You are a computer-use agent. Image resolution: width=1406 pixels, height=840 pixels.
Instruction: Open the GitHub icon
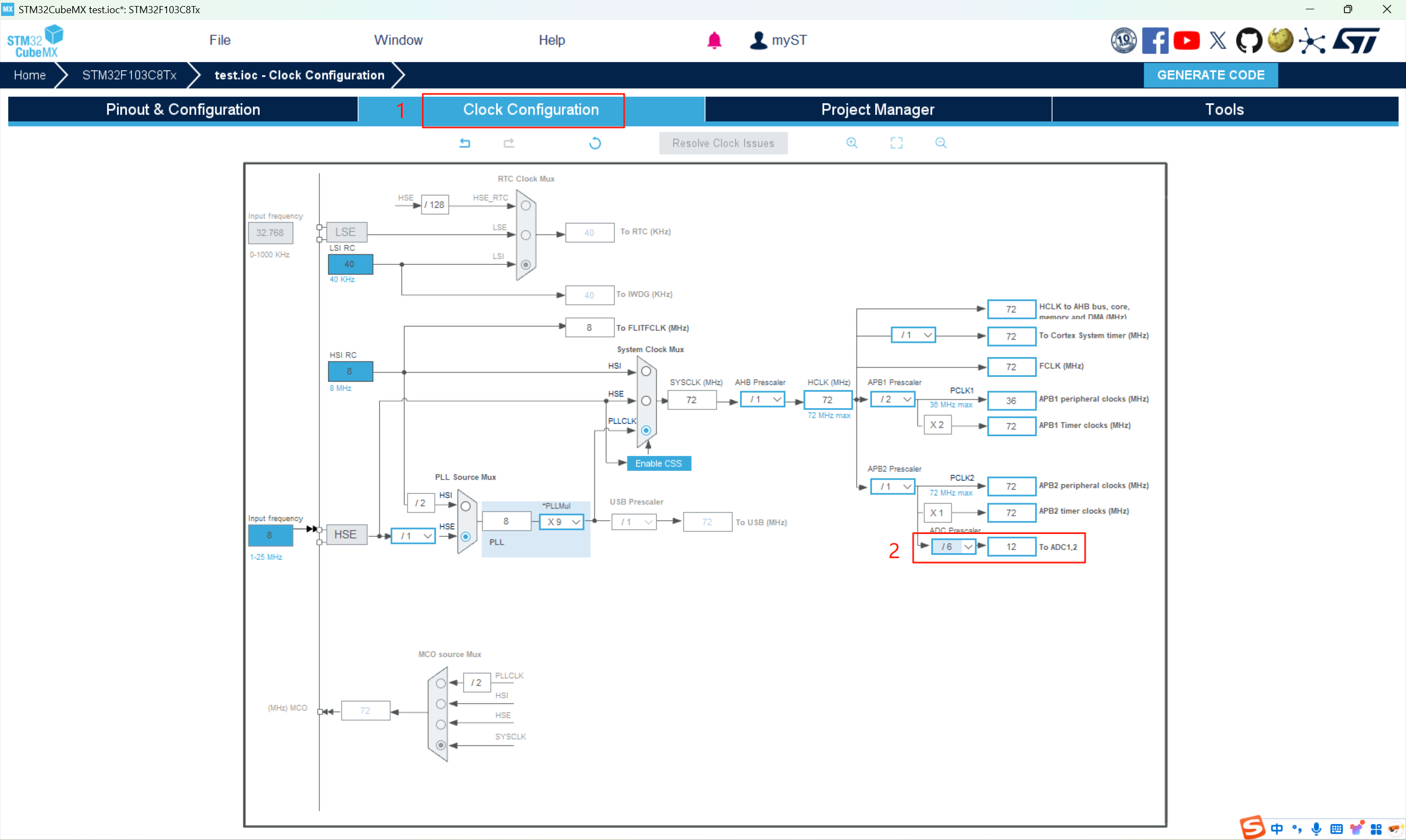tap(1249, 40)
